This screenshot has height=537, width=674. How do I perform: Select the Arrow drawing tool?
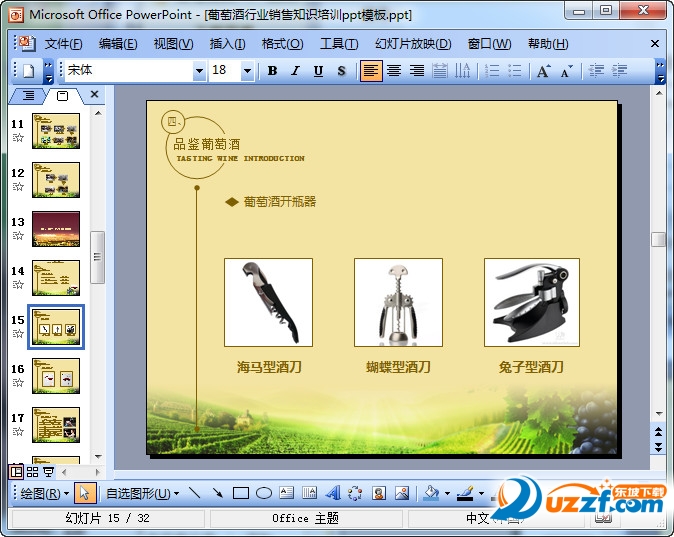(218, 493)
